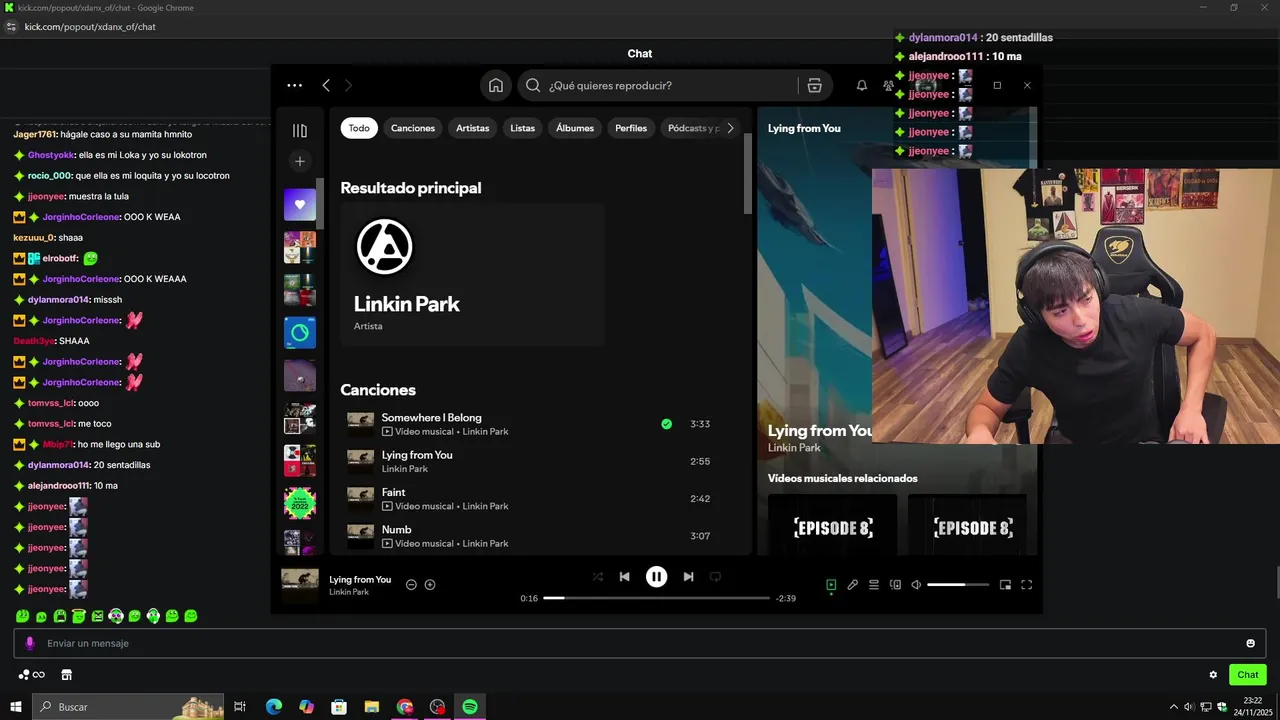Skip to previous track
The height and width of the screenshot is (720, 1280).
[624, 576]
